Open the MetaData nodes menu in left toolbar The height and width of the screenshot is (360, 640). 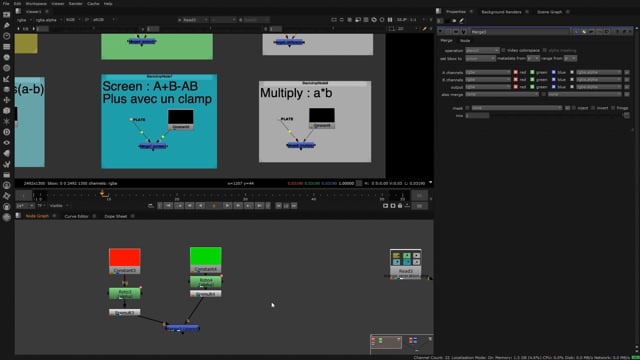pos(7,153)
